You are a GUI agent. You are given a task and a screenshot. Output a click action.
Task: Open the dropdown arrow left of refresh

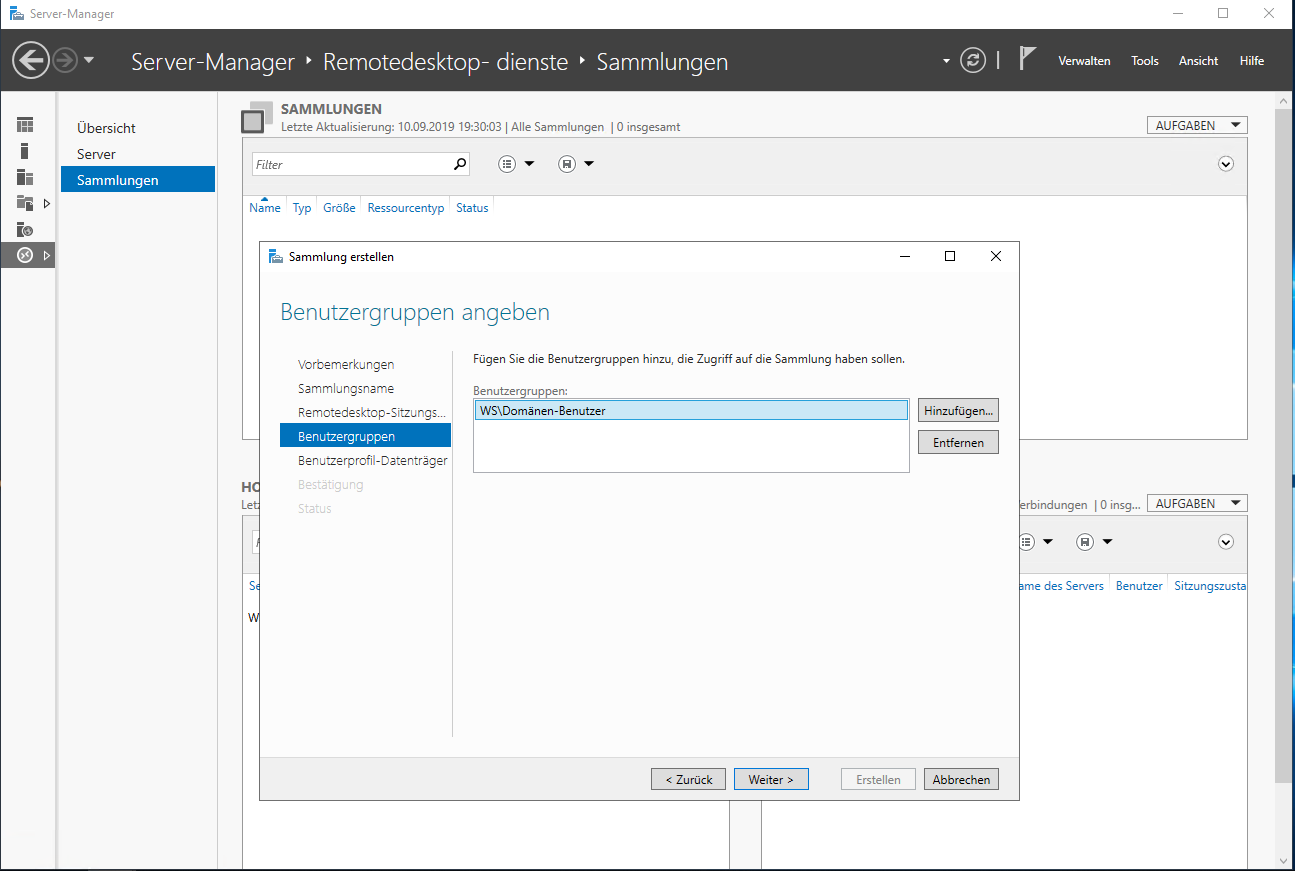click(946, 61)
